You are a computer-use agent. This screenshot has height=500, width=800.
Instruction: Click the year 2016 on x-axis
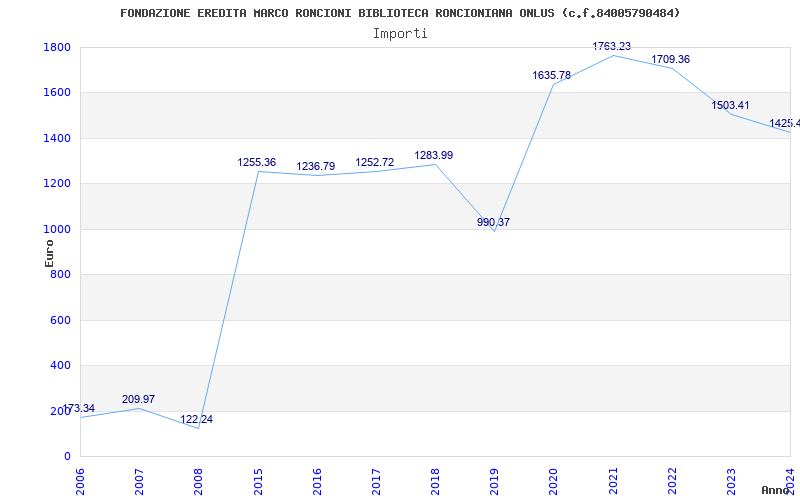(x=317, y=481)
